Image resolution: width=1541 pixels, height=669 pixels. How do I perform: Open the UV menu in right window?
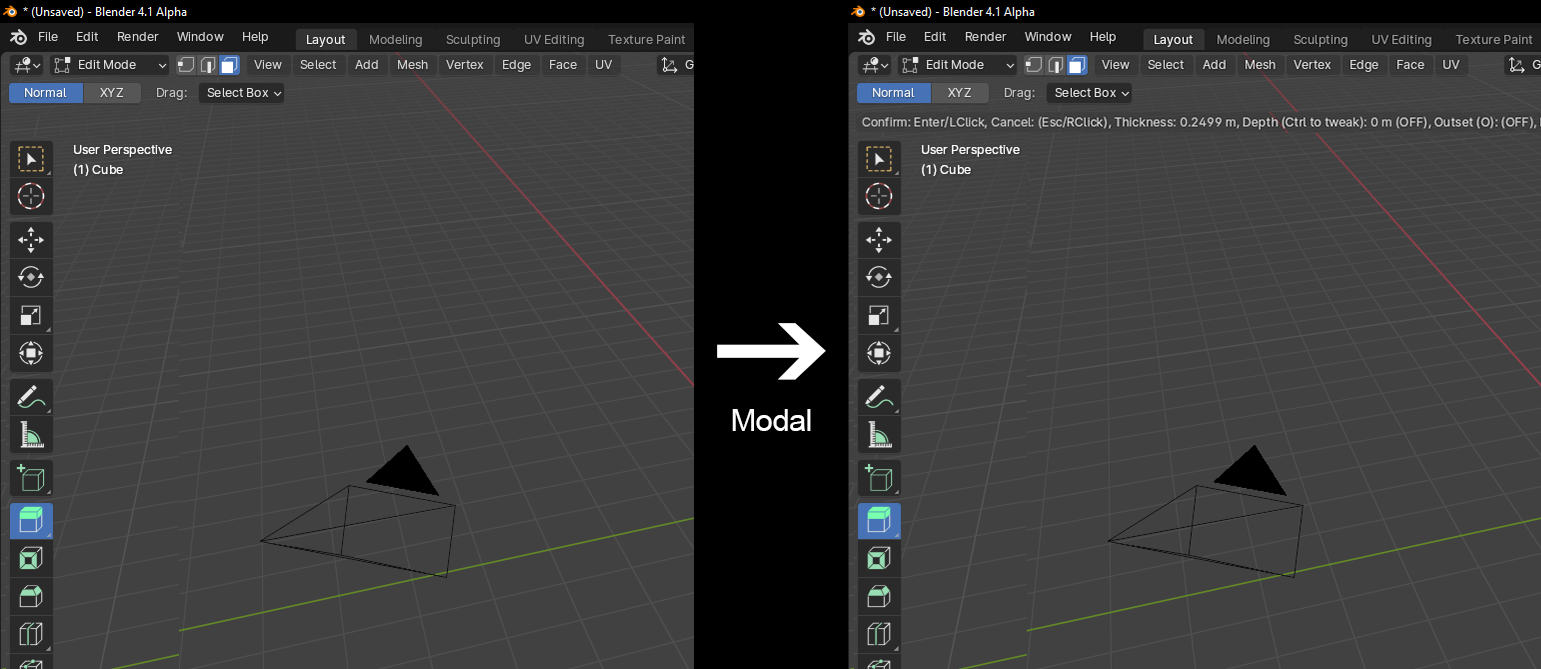point(1451,65)
